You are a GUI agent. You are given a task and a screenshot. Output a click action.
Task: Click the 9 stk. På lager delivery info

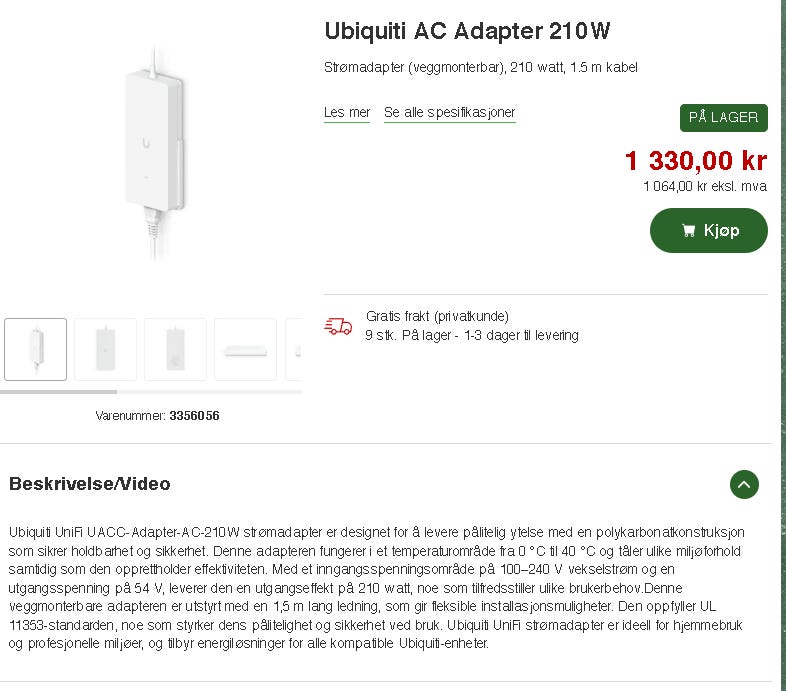tap(472, 335)
